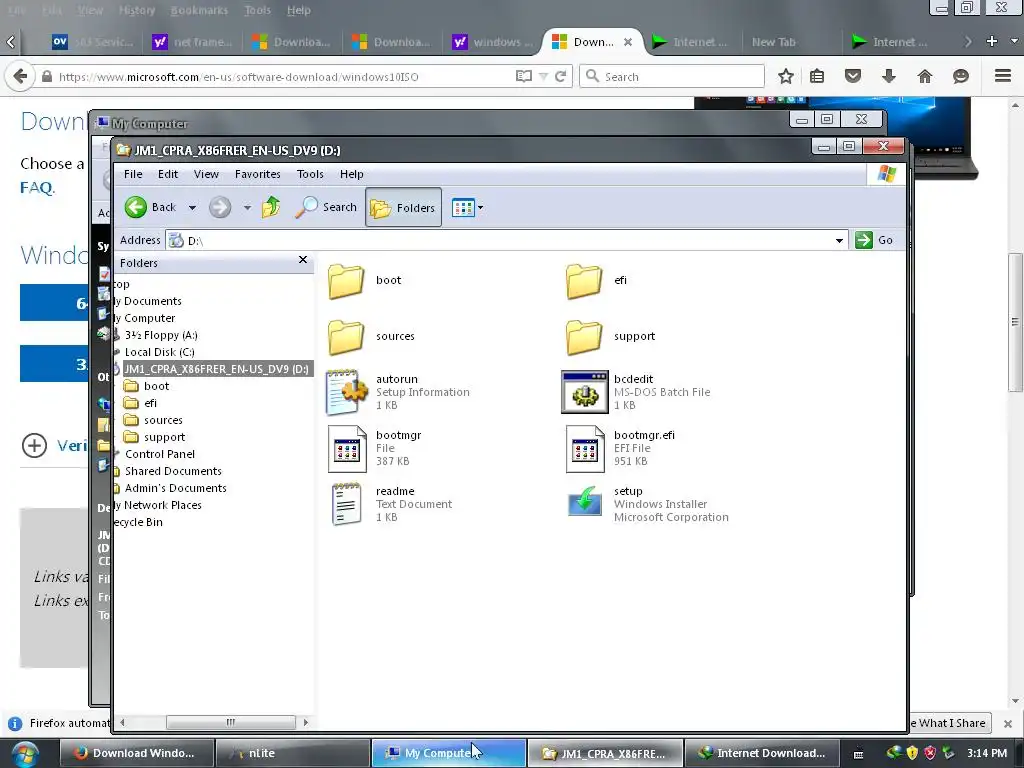Open the Tools menu in Explorer
Screen dimensions: 1024x768
point(310,174)
